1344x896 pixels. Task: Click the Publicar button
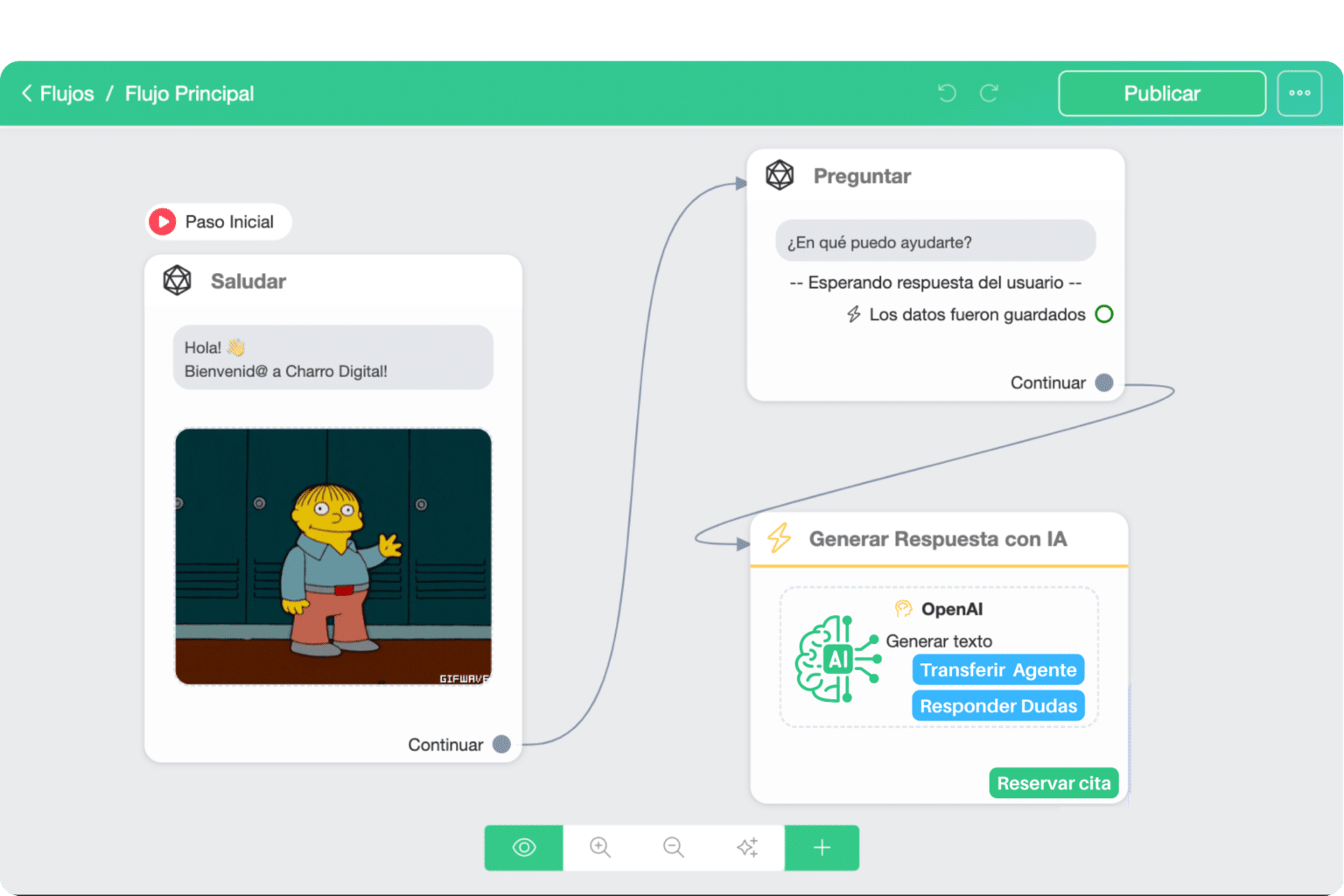[1161, 93]
